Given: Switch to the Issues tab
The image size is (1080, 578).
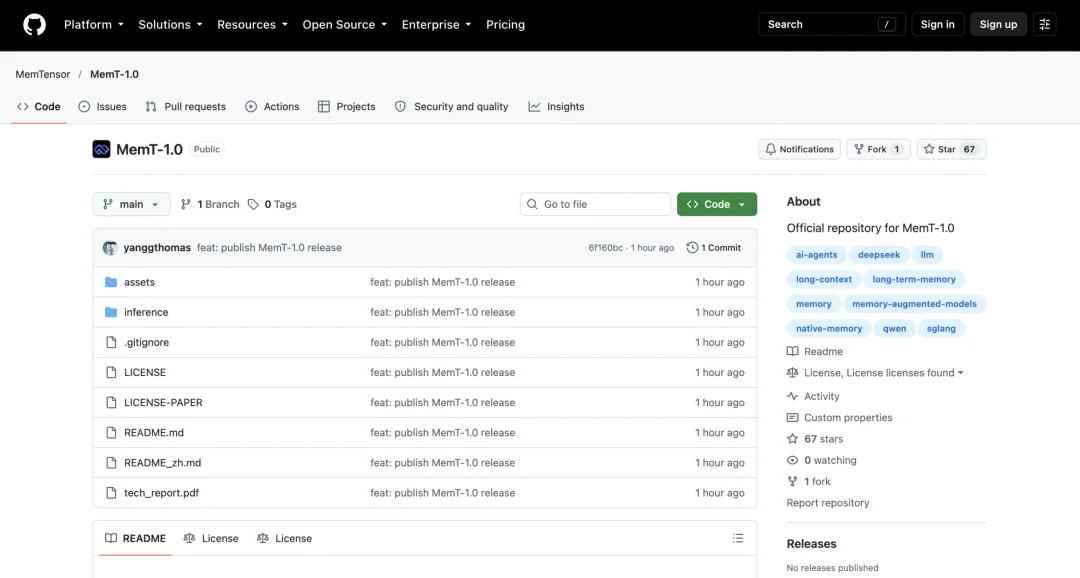Looking at the screenshot, I should (103, 107).
